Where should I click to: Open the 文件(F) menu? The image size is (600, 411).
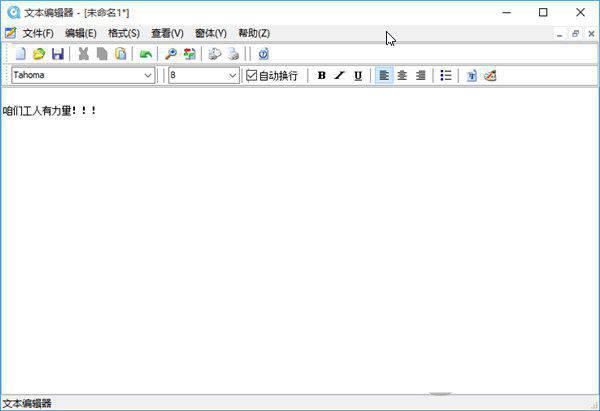pyautogui.click(x=38, y=33)
